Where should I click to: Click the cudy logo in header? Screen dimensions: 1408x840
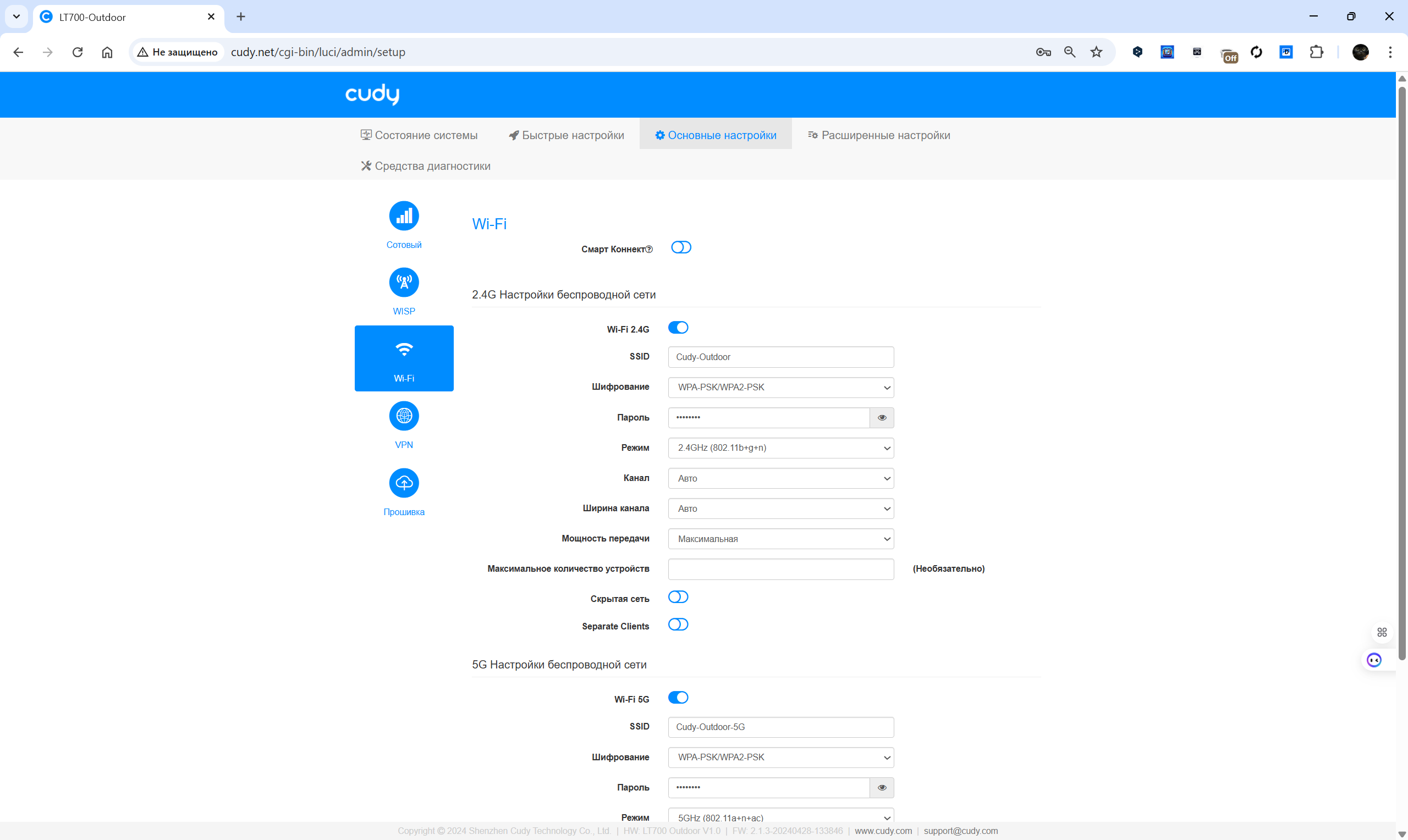click(372, 95)
